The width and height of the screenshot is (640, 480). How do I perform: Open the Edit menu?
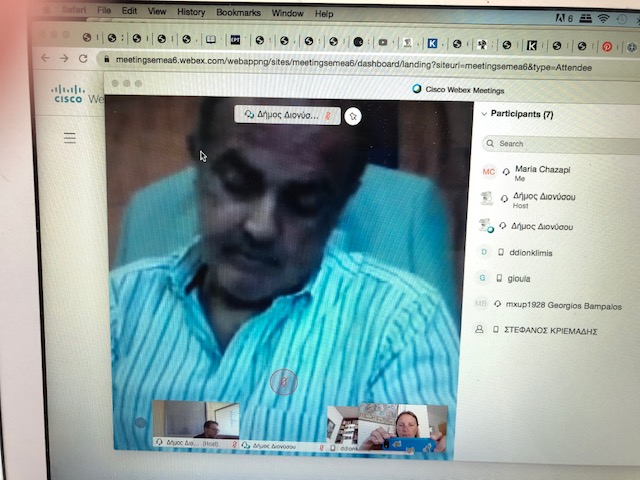tap(129, 11)
